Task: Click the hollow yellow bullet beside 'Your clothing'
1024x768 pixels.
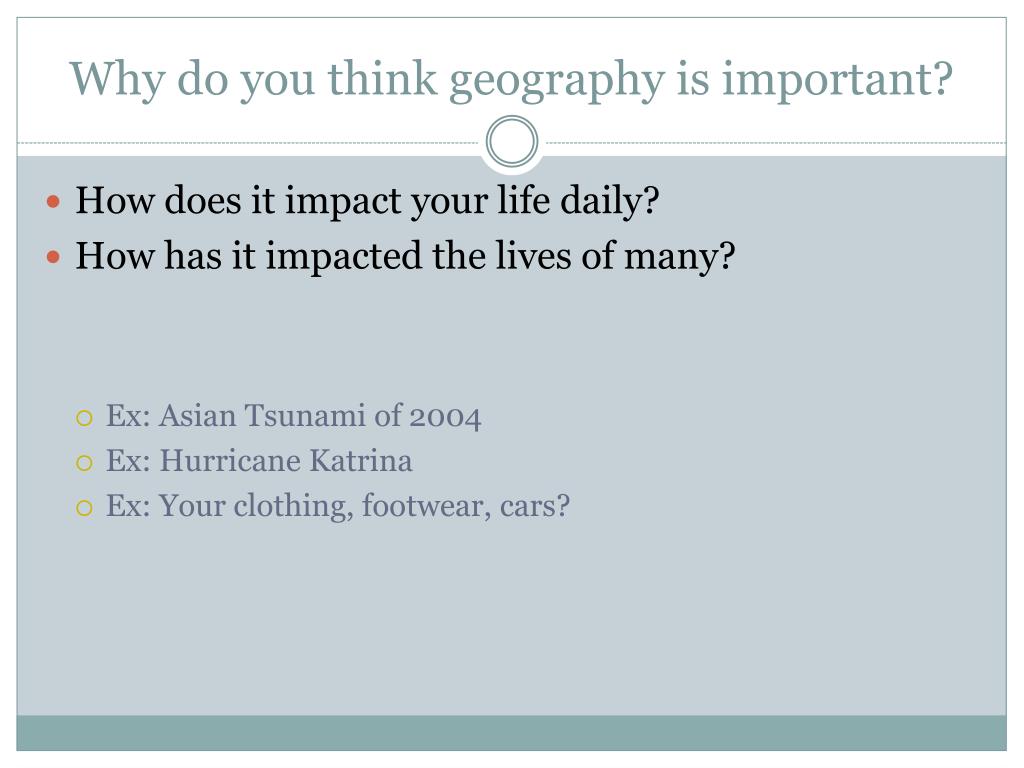Action: point(84,508)
